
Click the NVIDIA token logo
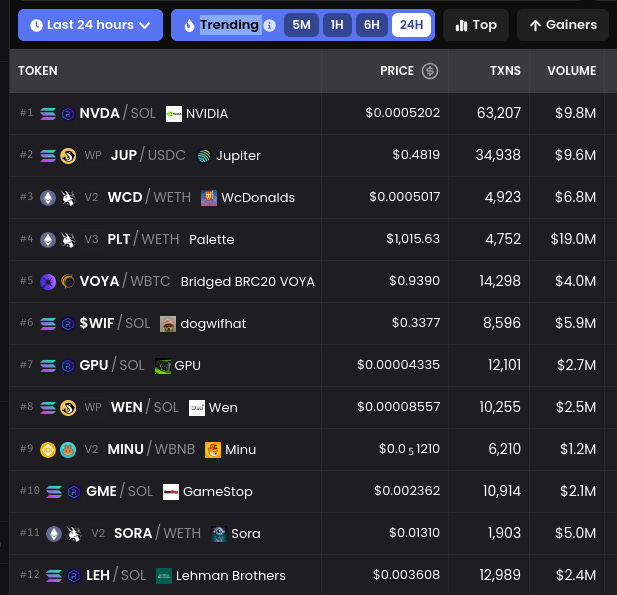174,114
